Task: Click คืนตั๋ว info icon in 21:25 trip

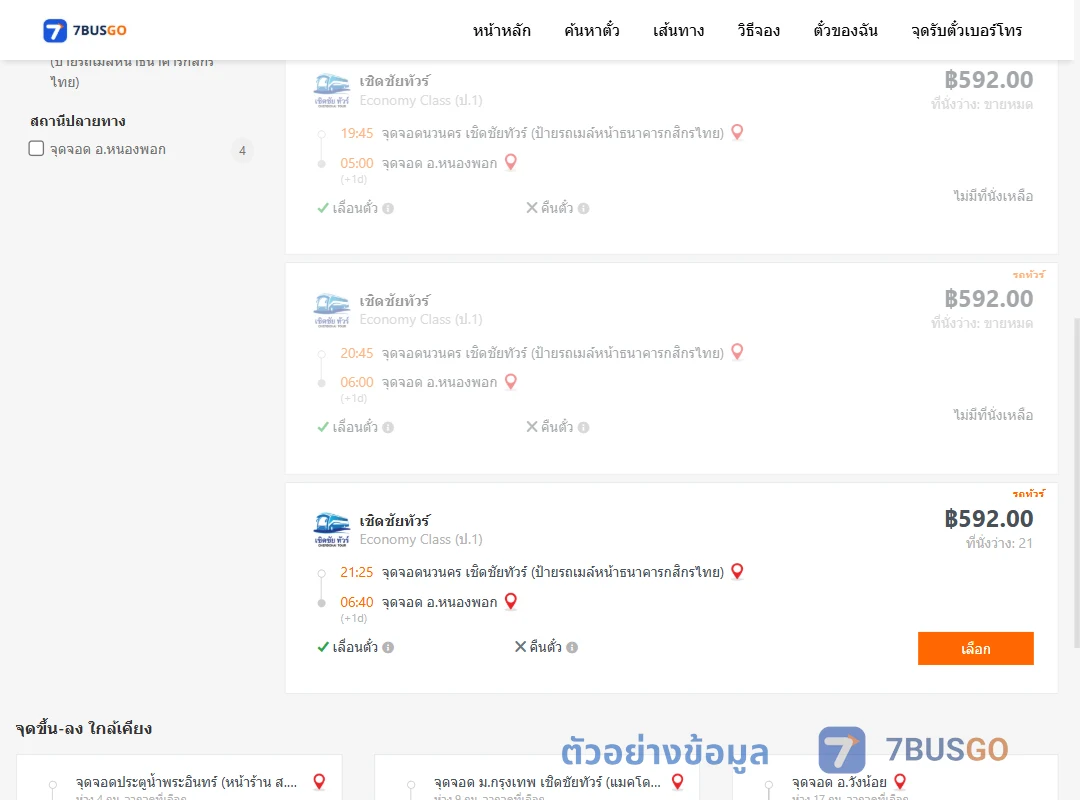Action: [572, 647]
